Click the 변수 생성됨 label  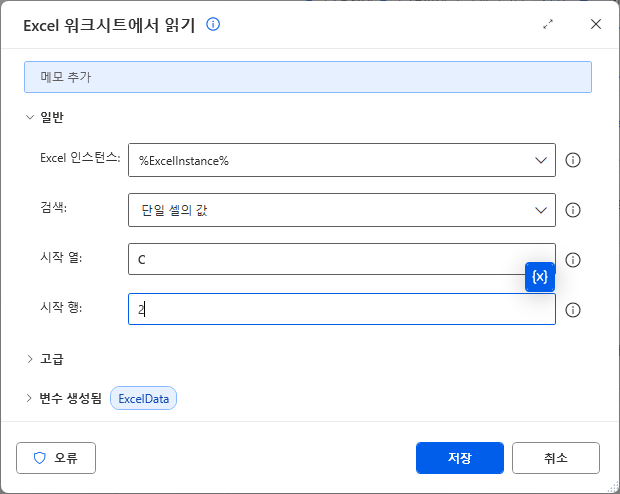(x=70, y=398)
